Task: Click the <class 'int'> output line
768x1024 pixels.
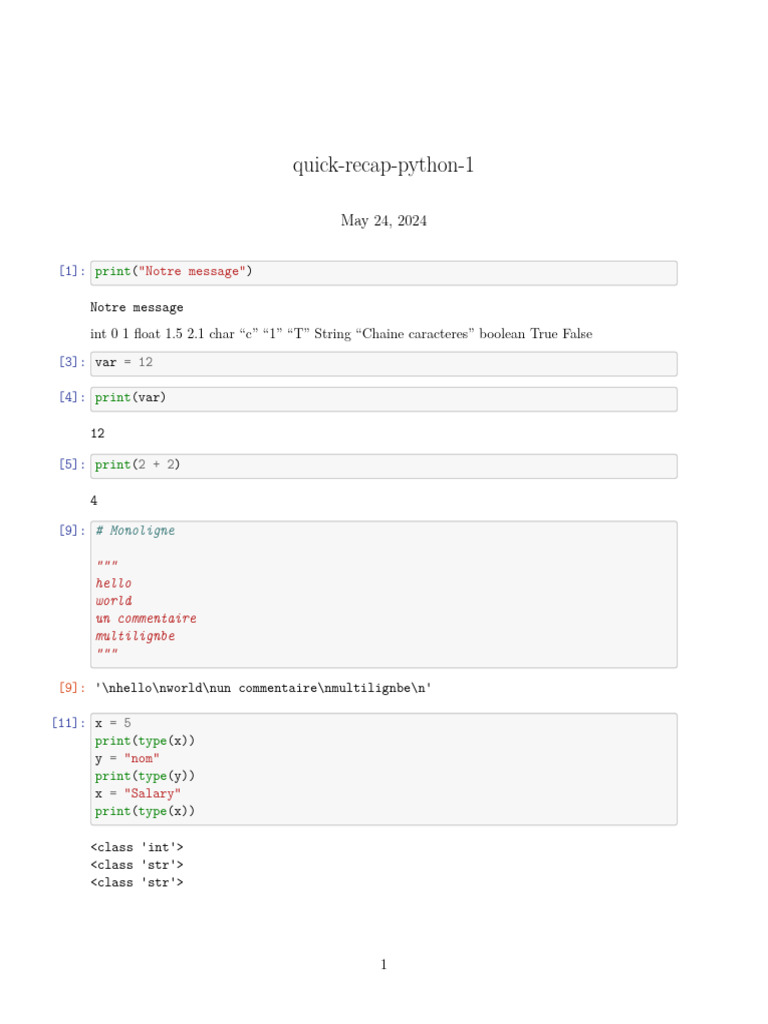Action: point(137,848)
